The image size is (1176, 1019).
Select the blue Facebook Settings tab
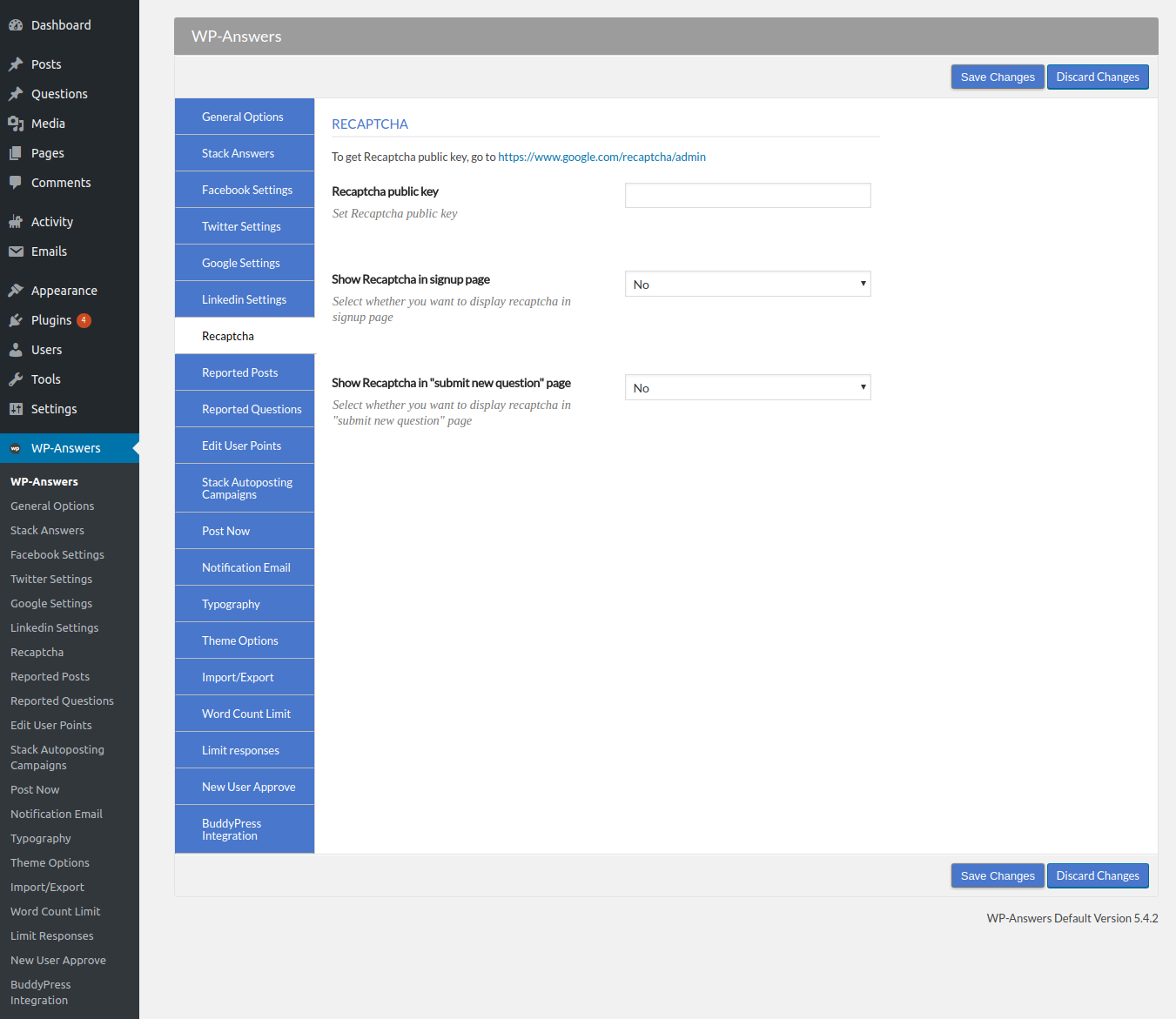coord(245,190)
